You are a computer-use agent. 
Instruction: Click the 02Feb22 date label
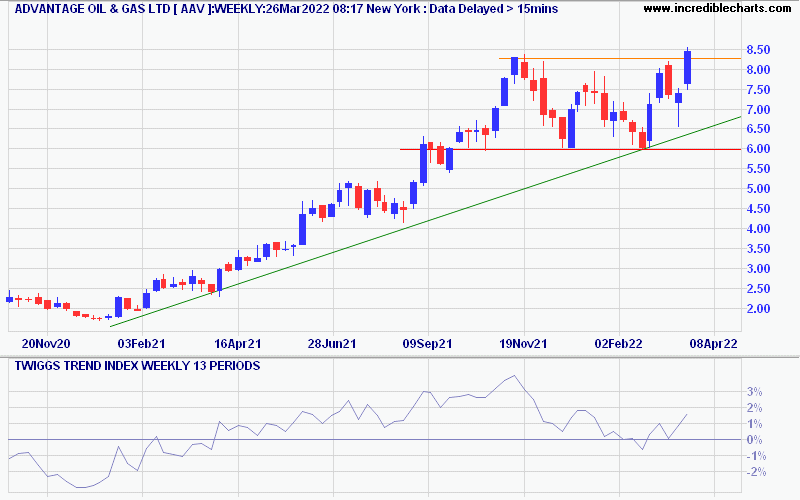pos(618,344)
